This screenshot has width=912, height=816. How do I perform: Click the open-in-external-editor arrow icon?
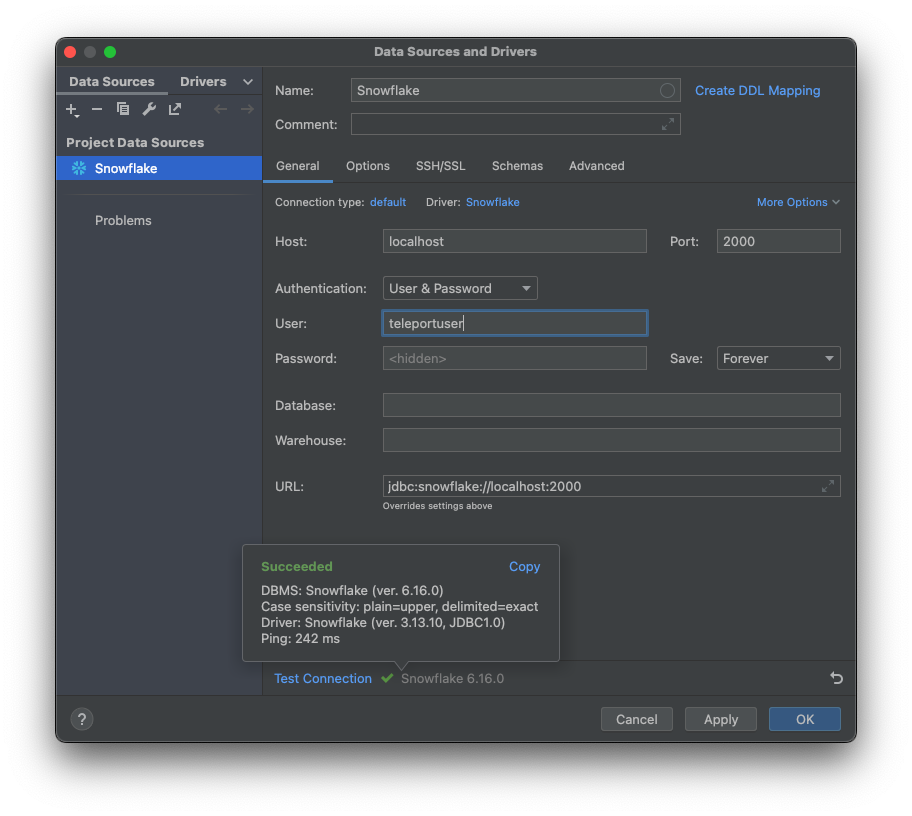point(173,109)
